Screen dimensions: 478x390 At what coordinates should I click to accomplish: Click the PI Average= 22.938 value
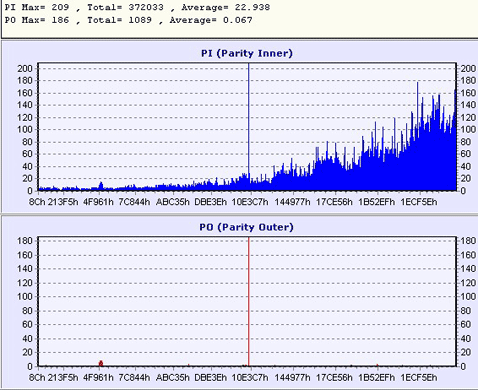tap(226, 7)
